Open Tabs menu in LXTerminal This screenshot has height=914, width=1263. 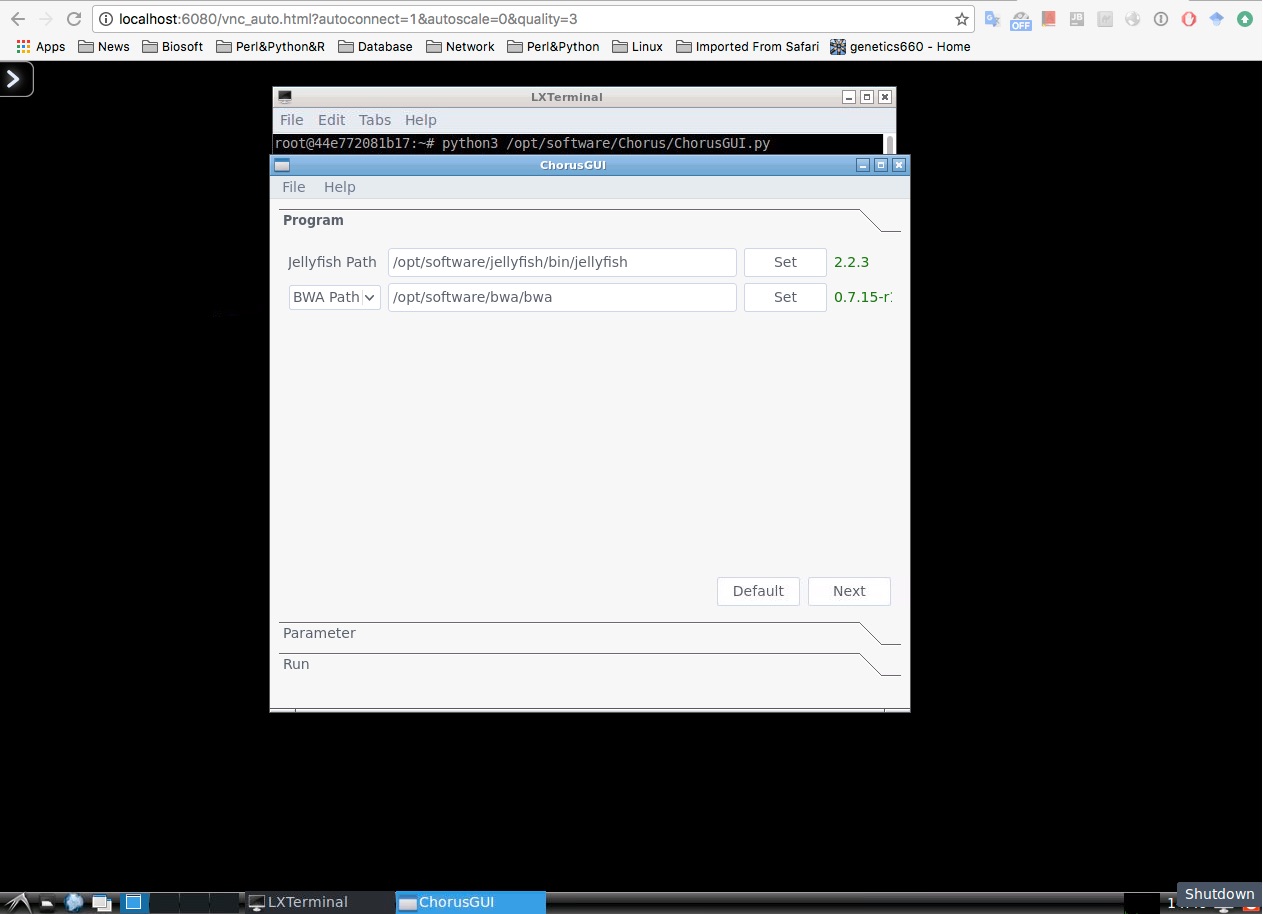(375, 120)
